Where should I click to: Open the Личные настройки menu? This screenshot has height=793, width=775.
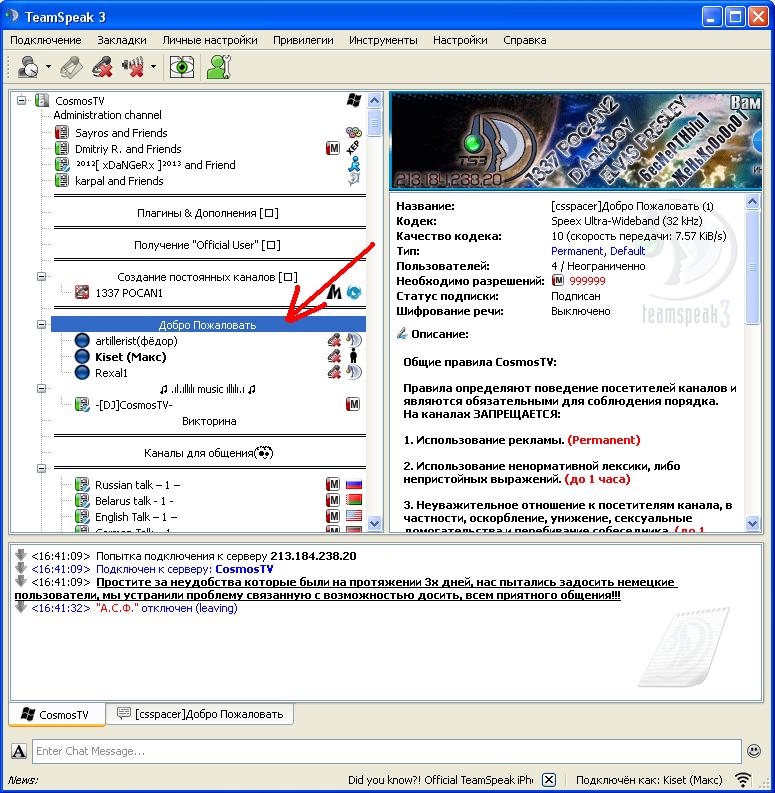[210, 40]
